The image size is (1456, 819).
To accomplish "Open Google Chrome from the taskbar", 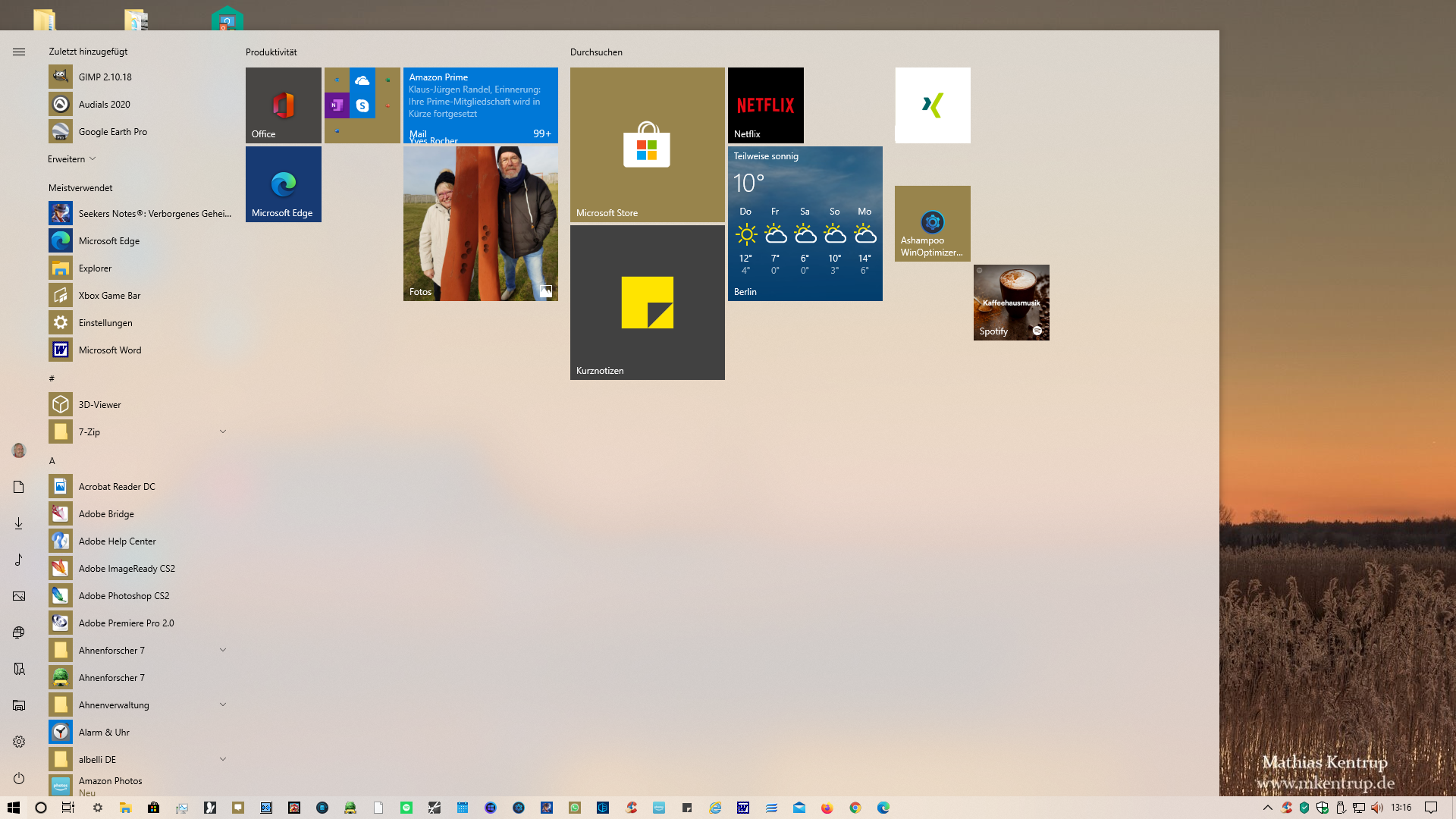I will [x=855, y=808].
